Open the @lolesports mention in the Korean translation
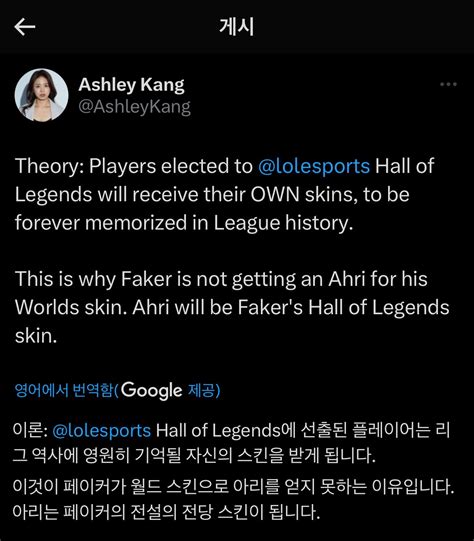This screenshot has width=474, height=541. point(101,431)
